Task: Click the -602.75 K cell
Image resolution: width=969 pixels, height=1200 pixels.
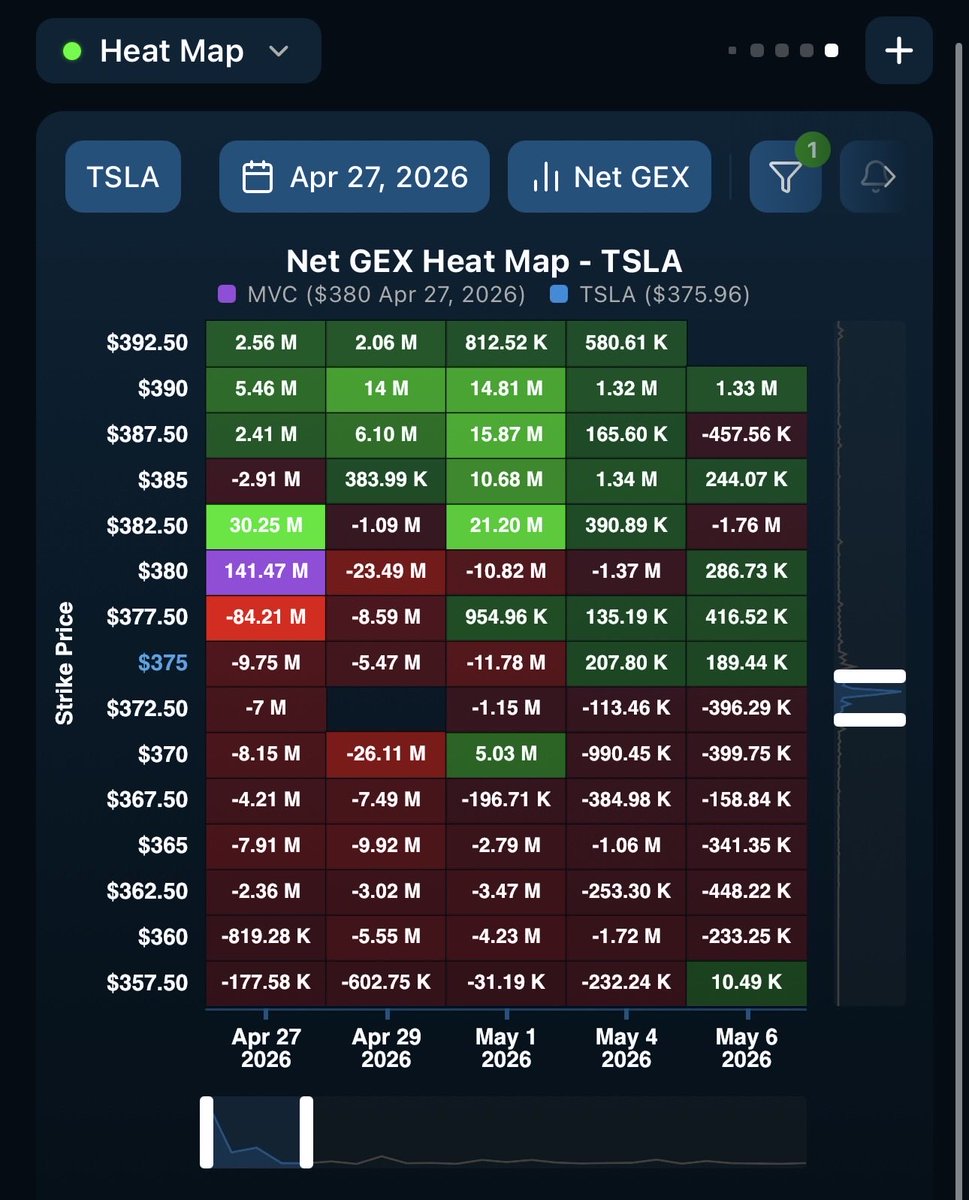Action: coord(386,983)
